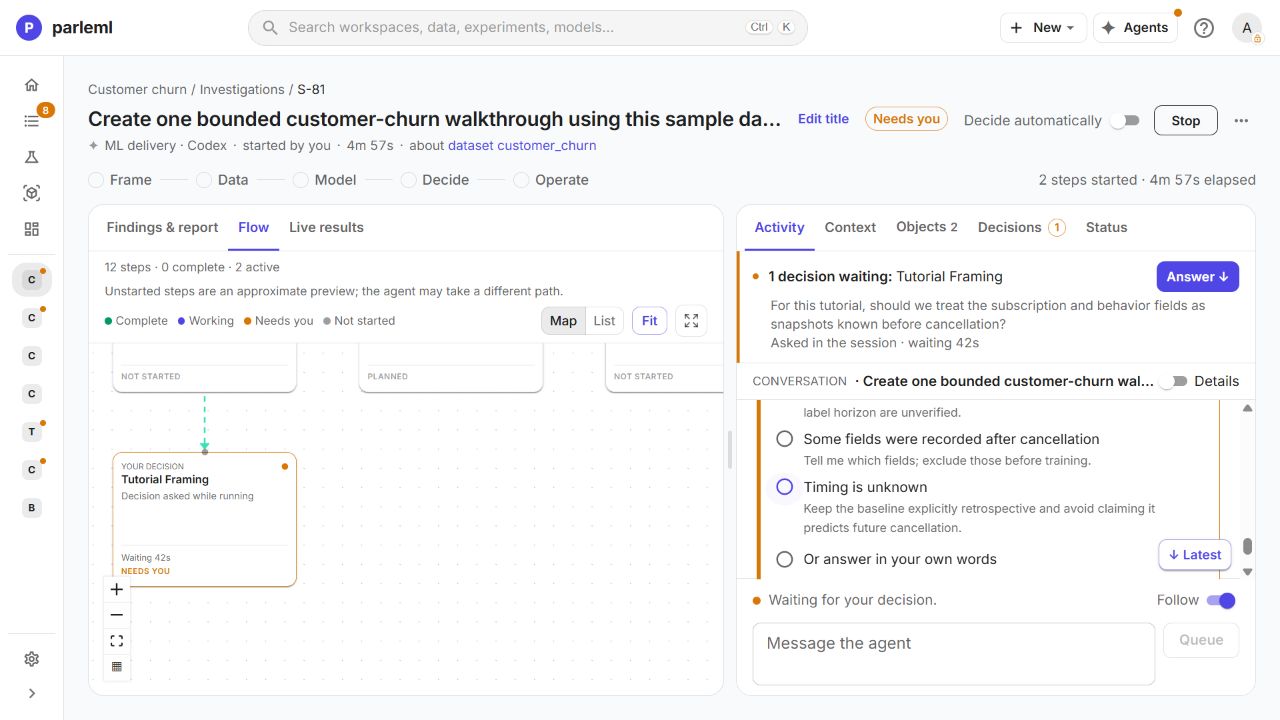Open the more options ellipsis menu
Screen dimensions: 1280x720
(x=1241, y=120)
